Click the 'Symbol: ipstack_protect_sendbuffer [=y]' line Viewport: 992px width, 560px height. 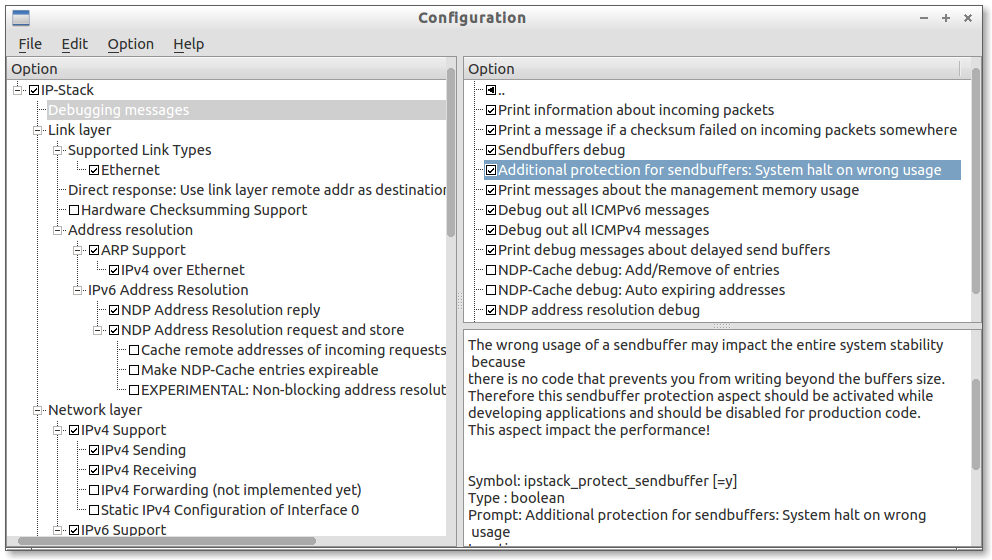602,481
